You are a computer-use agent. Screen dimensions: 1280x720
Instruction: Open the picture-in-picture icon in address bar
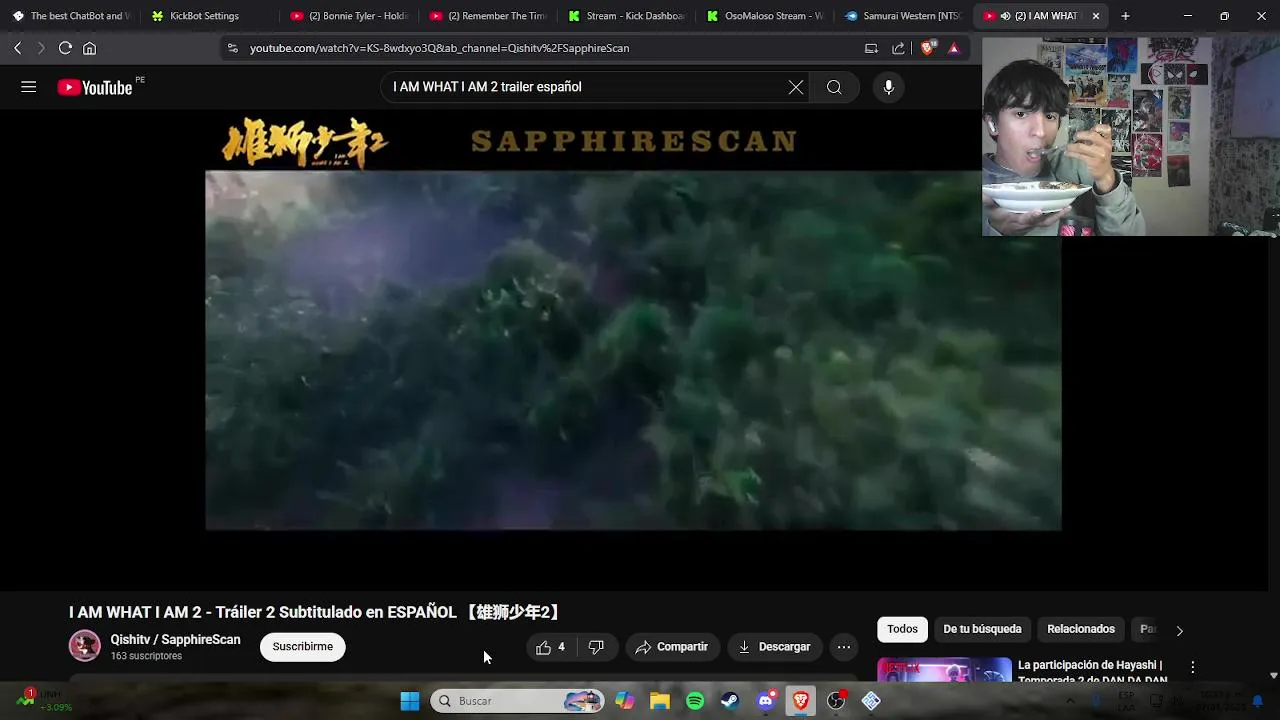(x=871, y=48)
